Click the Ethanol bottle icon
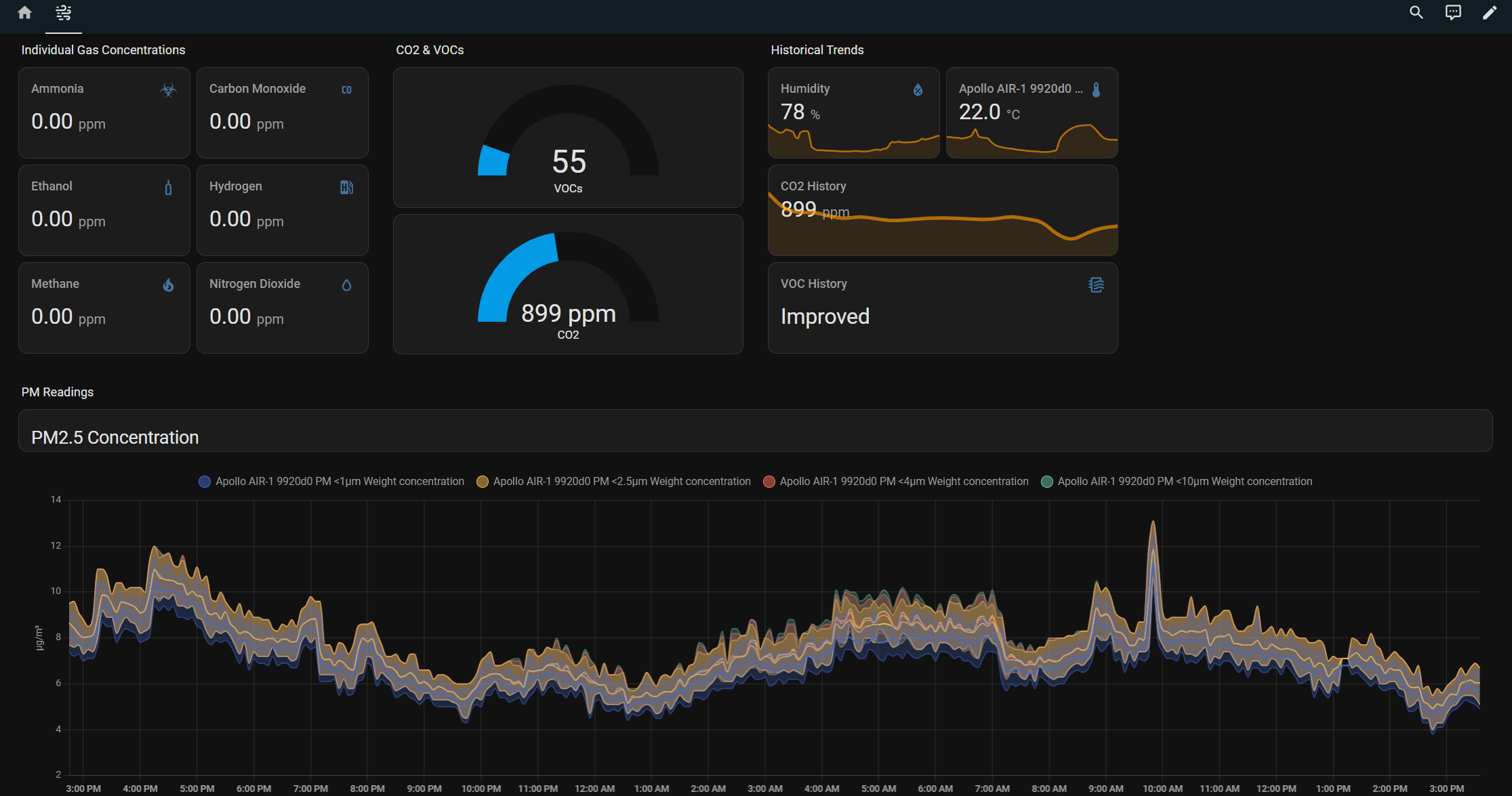This screenshot has width=1512, height=796. point(168,188)
